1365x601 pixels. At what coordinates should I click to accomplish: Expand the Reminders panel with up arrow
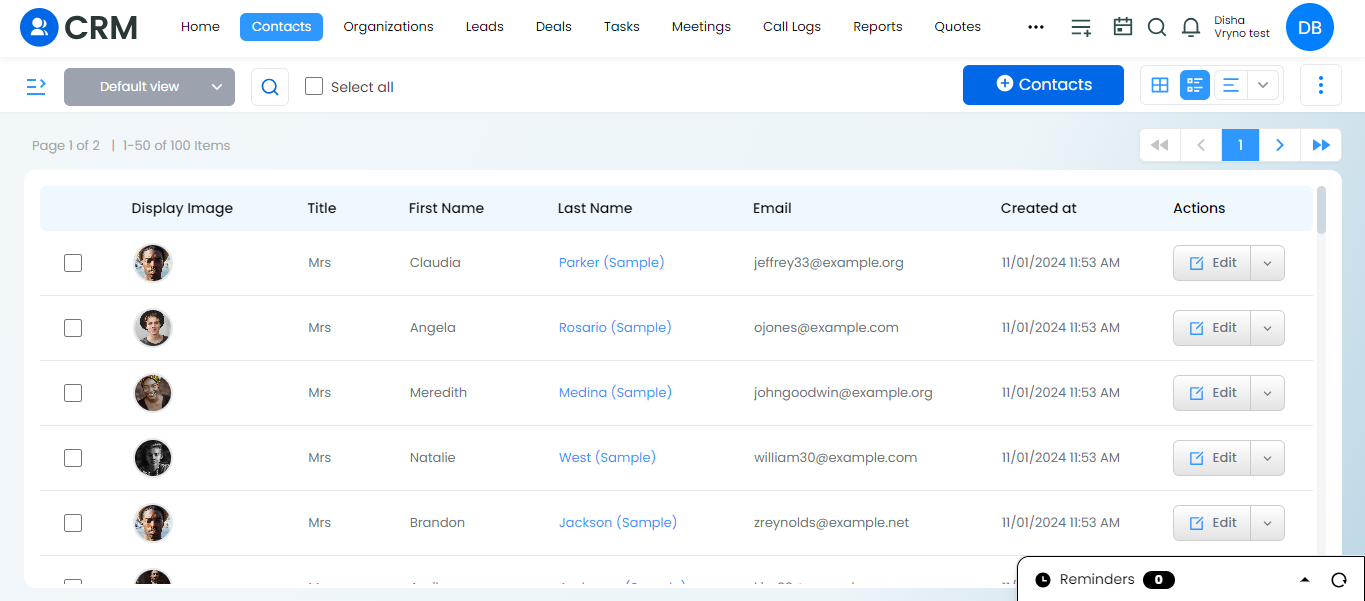[x=1304, y=580]
